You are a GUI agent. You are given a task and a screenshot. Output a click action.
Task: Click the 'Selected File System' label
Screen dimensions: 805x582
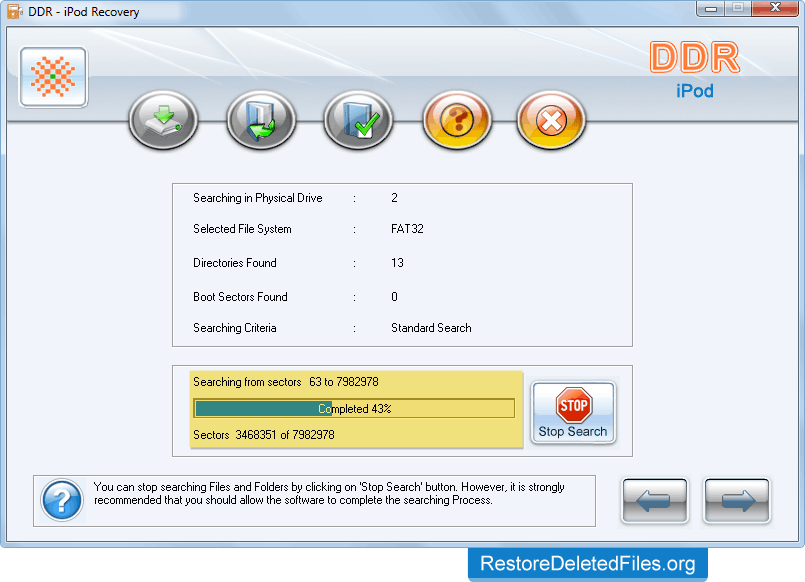[x=242, y=229]
